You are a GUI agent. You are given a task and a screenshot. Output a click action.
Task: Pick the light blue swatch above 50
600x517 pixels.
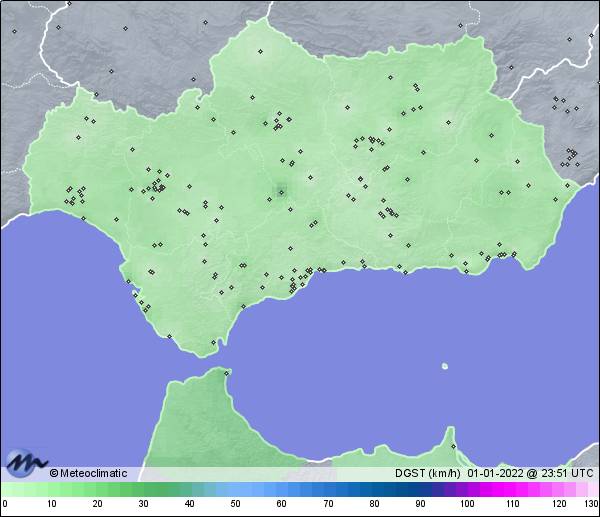(235, 489)
